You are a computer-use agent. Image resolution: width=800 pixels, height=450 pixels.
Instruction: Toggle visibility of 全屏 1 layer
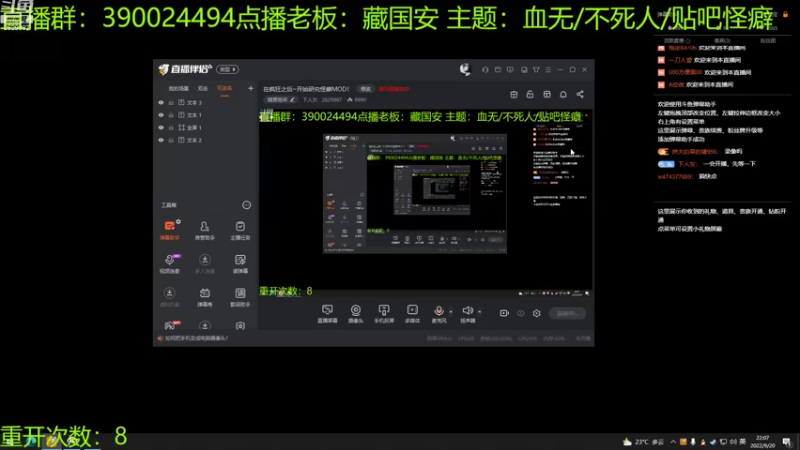pos(161,128)
